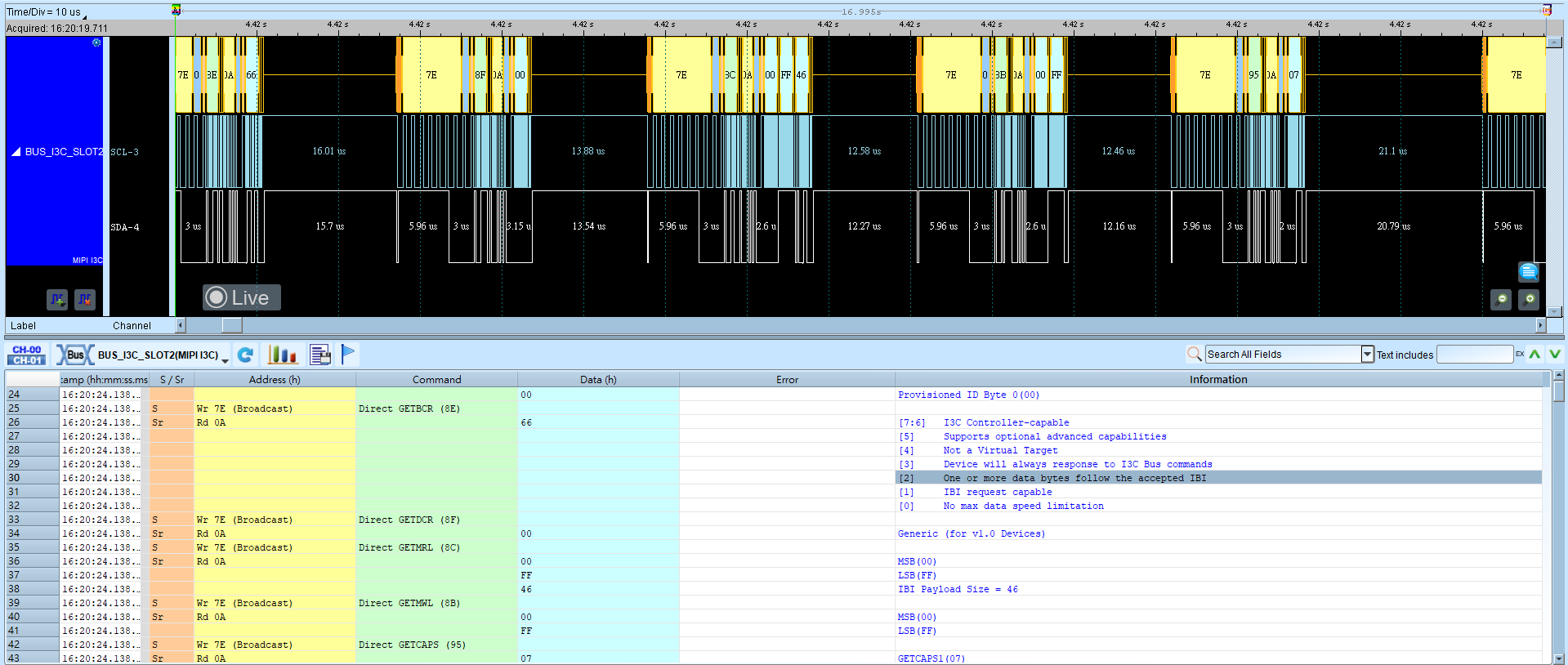Click the 'No max data speed limitation' text

(x=1023, y=506)
